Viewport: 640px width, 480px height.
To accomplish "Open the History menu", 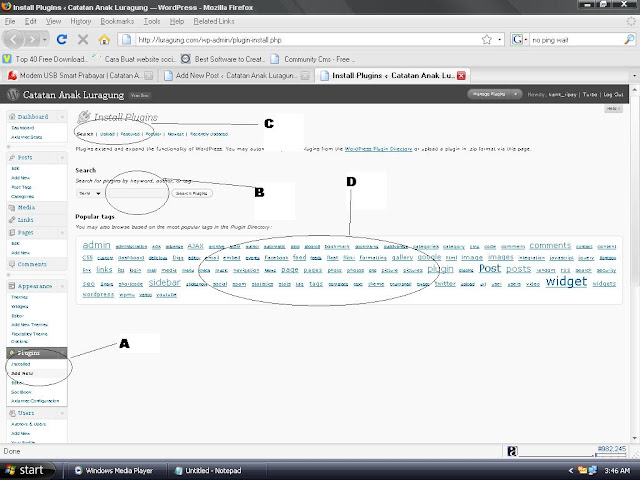I will pos(80,21).
